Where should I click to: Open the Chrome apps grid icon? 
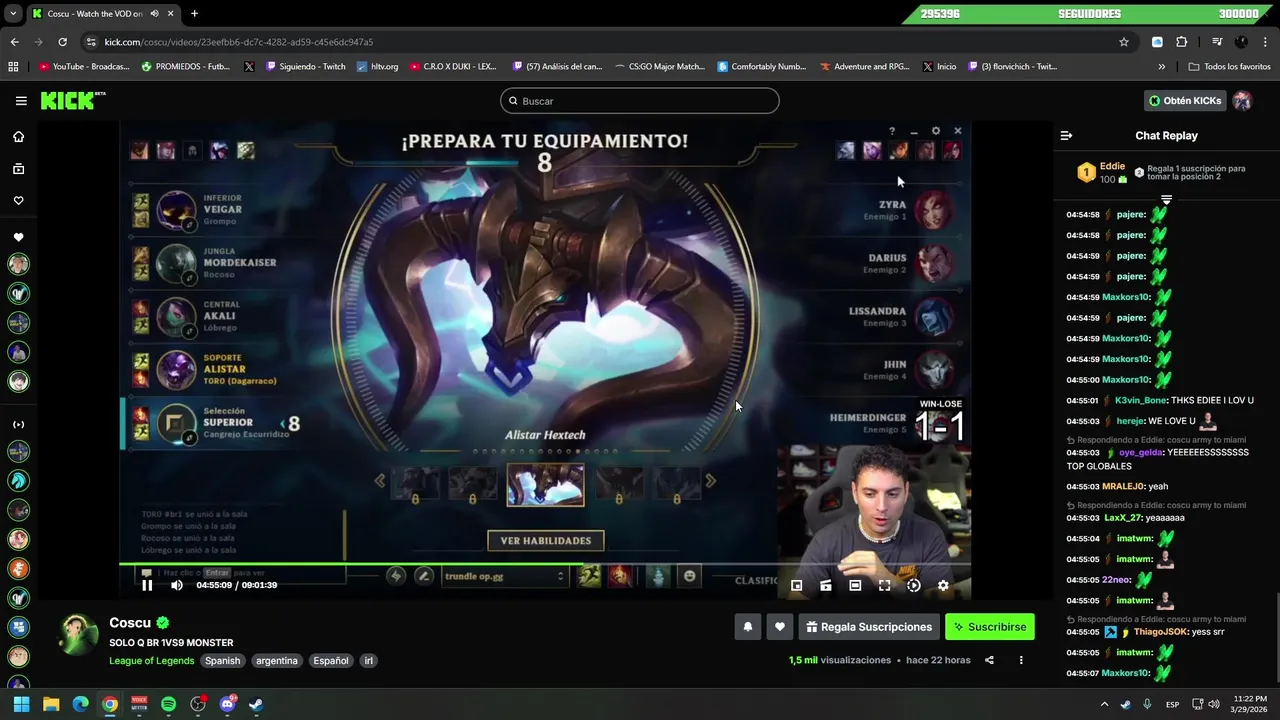click(13, 67)
